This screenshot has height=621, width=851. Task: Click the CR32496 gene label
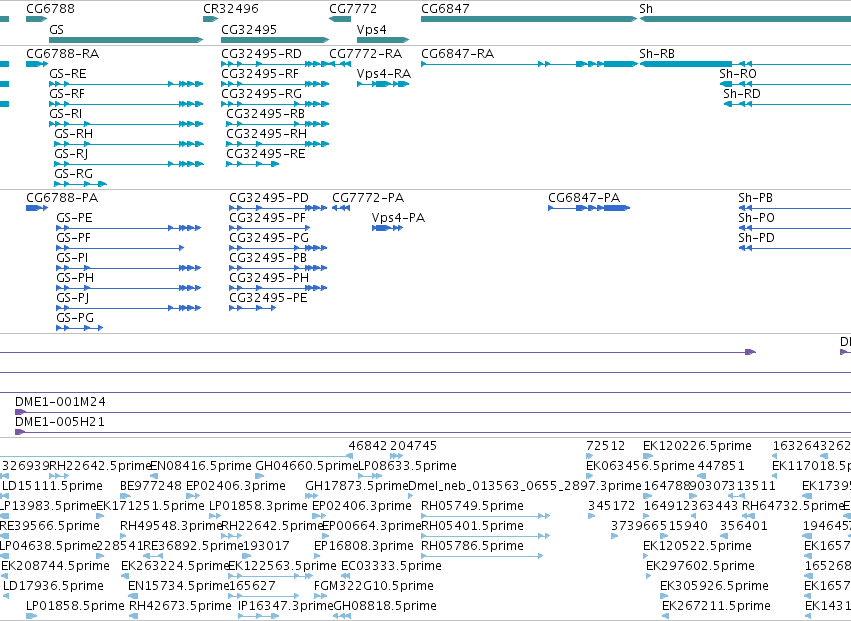click(231, 9)
